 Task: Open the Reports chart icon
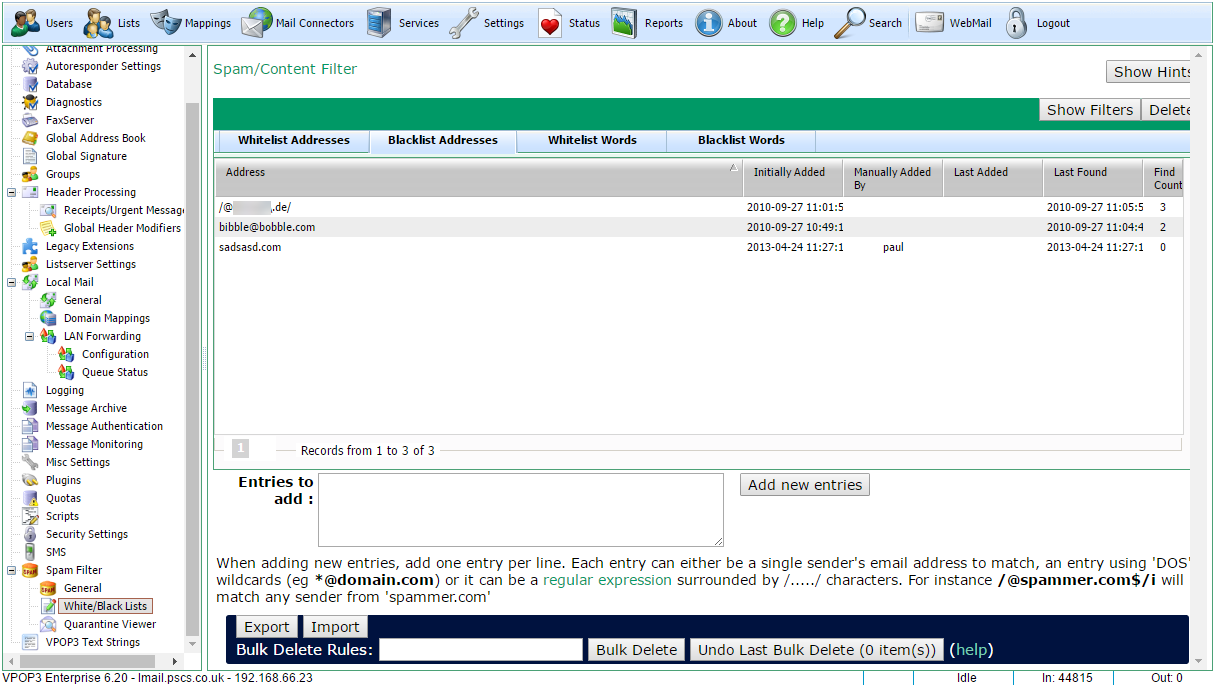(625, 23)
